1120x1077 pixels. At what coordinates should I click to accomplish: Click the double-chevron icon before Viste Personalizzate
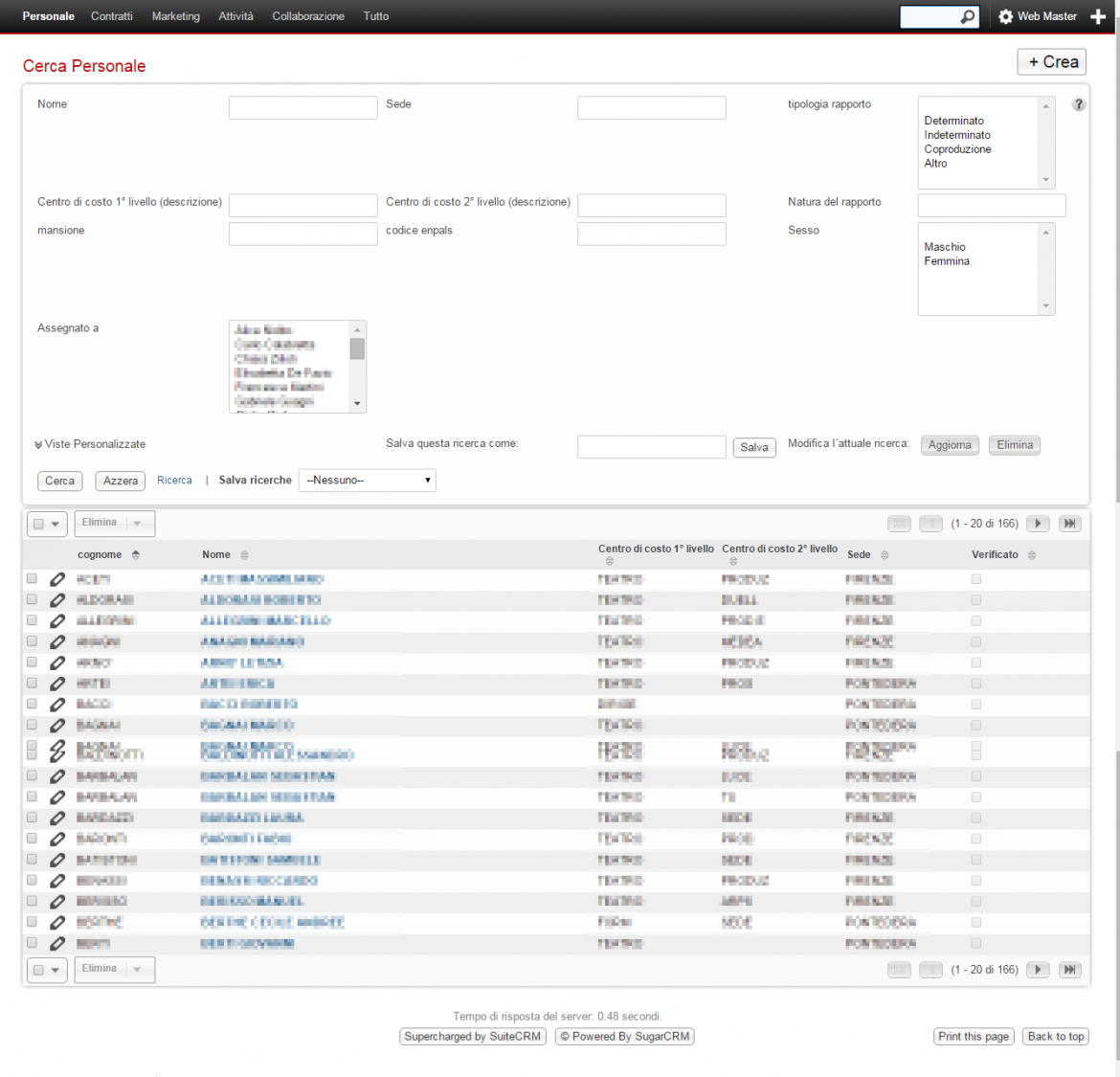pos(38,444)
